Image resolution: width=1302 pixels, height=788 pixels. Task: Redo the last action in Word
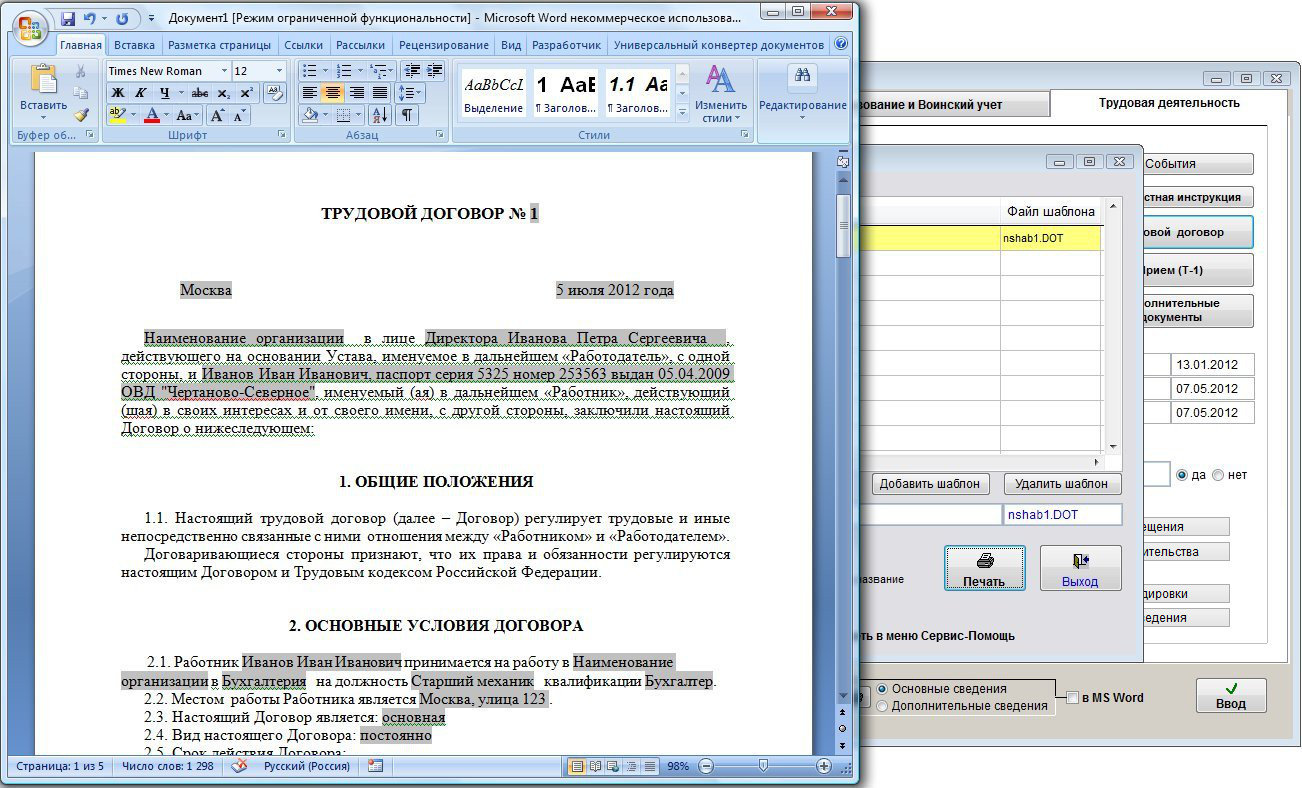(122, 19)
